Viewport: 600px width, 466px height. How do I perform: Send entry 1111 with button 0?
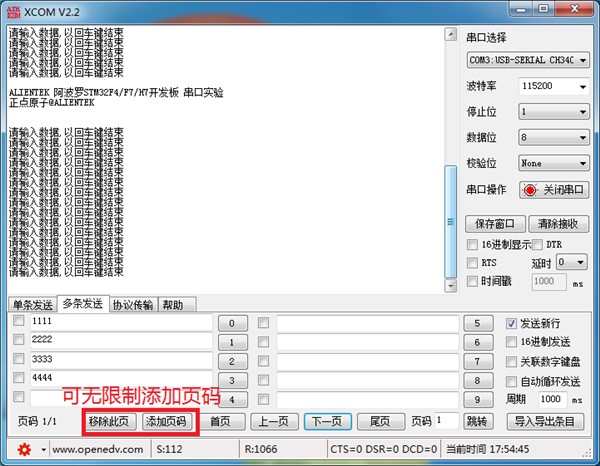pos(233,323)
